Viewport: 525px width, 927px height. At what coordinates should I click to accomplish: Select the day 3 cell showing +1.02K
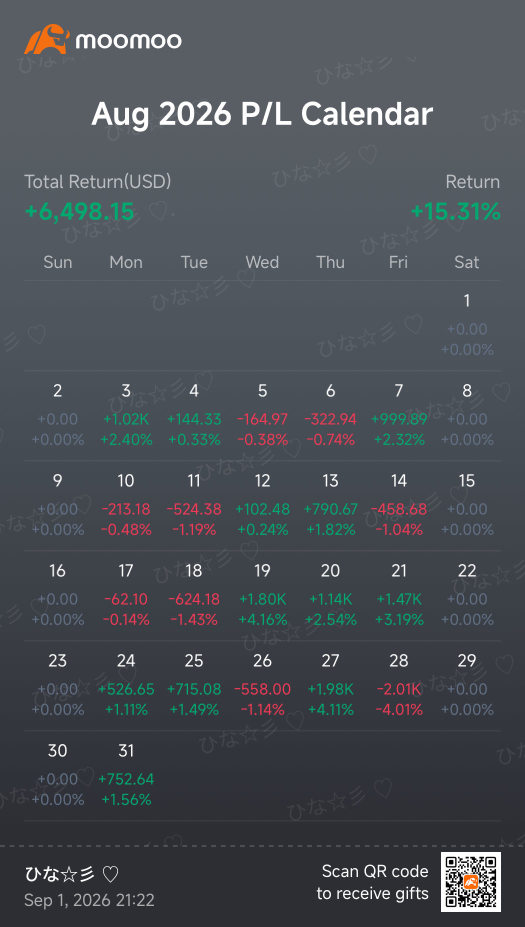[x=126, y=417]
